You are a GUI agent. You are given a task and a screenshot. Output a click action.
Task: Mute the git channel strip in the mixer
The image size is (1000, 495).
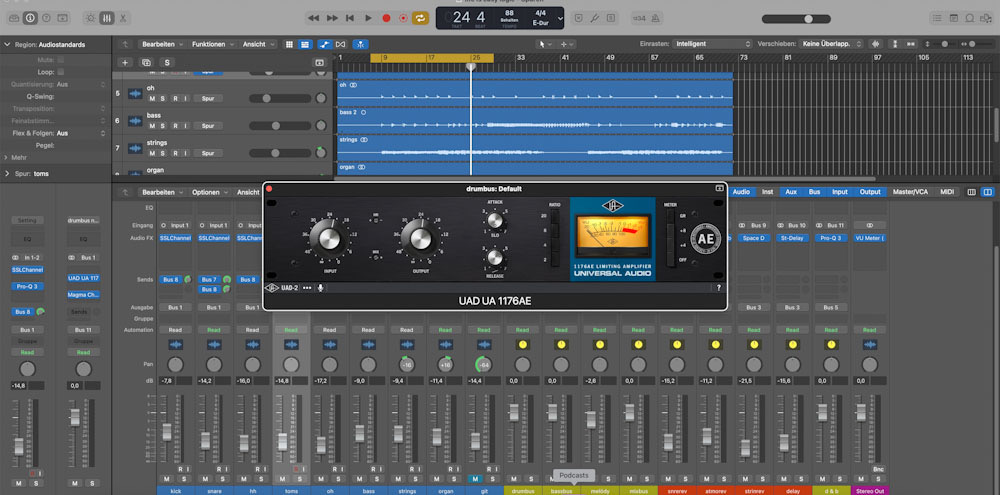click(474, 479)
